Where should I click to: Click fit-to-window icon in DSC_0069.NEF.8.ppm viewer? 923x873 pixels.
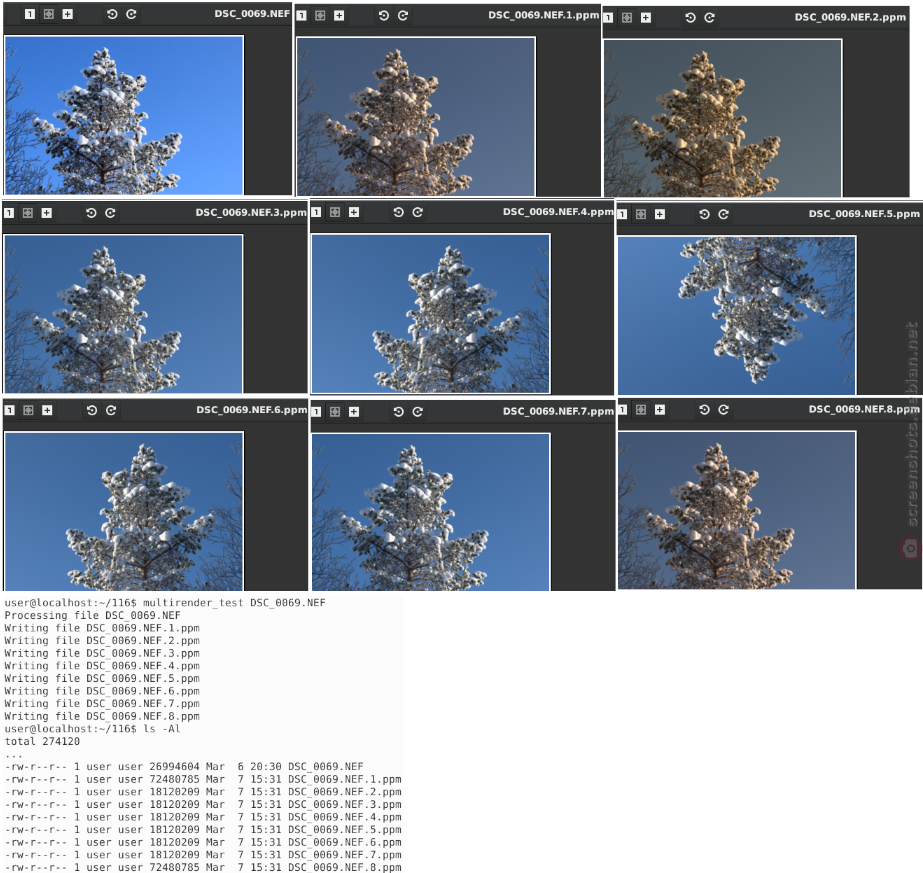click(x=641, y=410)
